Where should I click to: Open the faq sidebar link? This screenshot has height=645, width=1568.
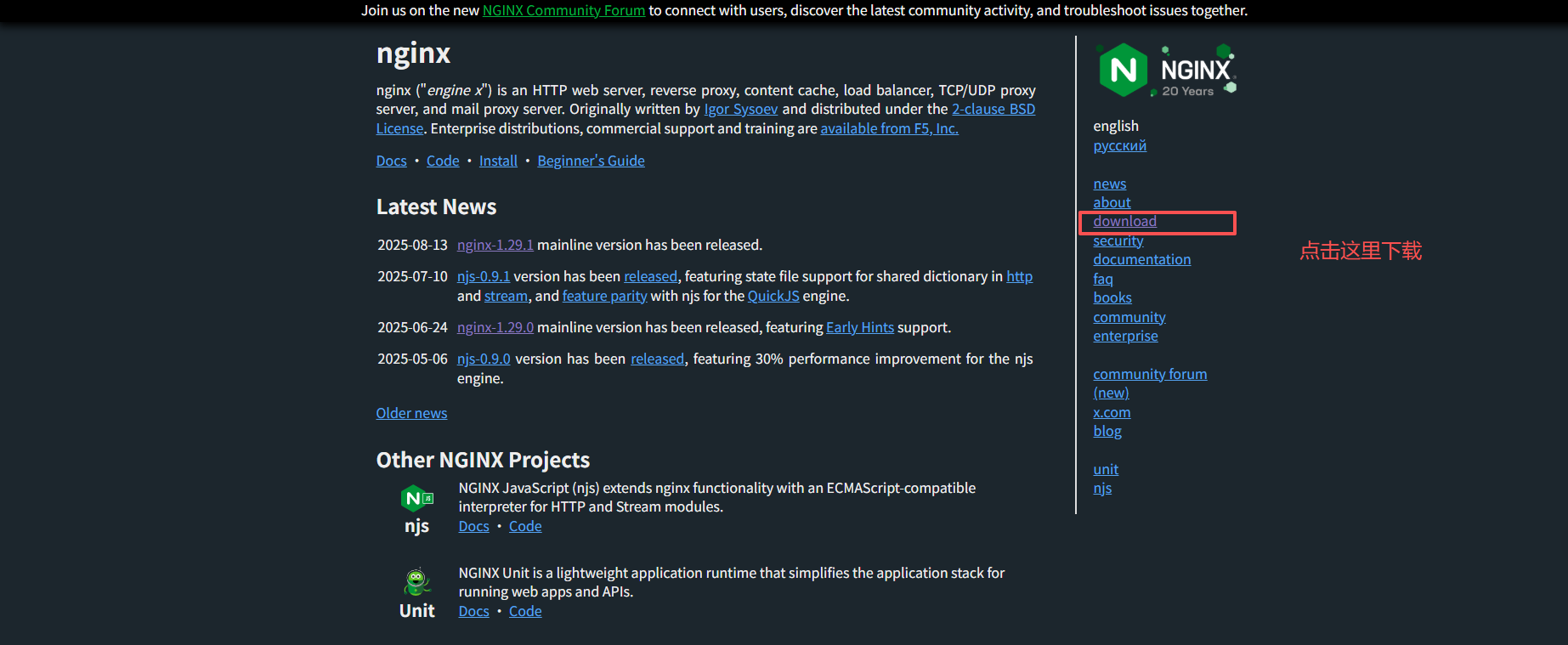coord(1103,279)
